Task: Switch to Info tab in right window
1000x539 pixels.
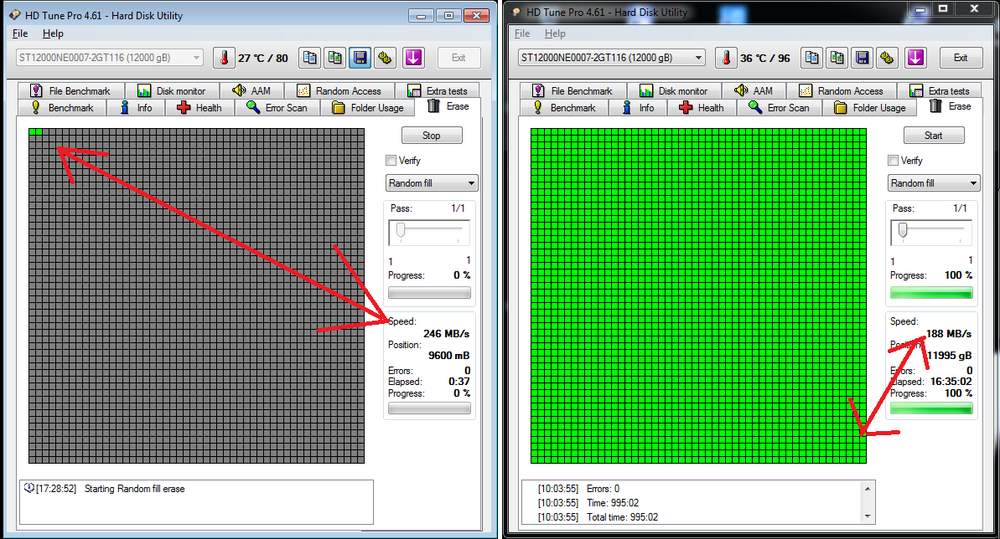Action: (x=639, y=108)
